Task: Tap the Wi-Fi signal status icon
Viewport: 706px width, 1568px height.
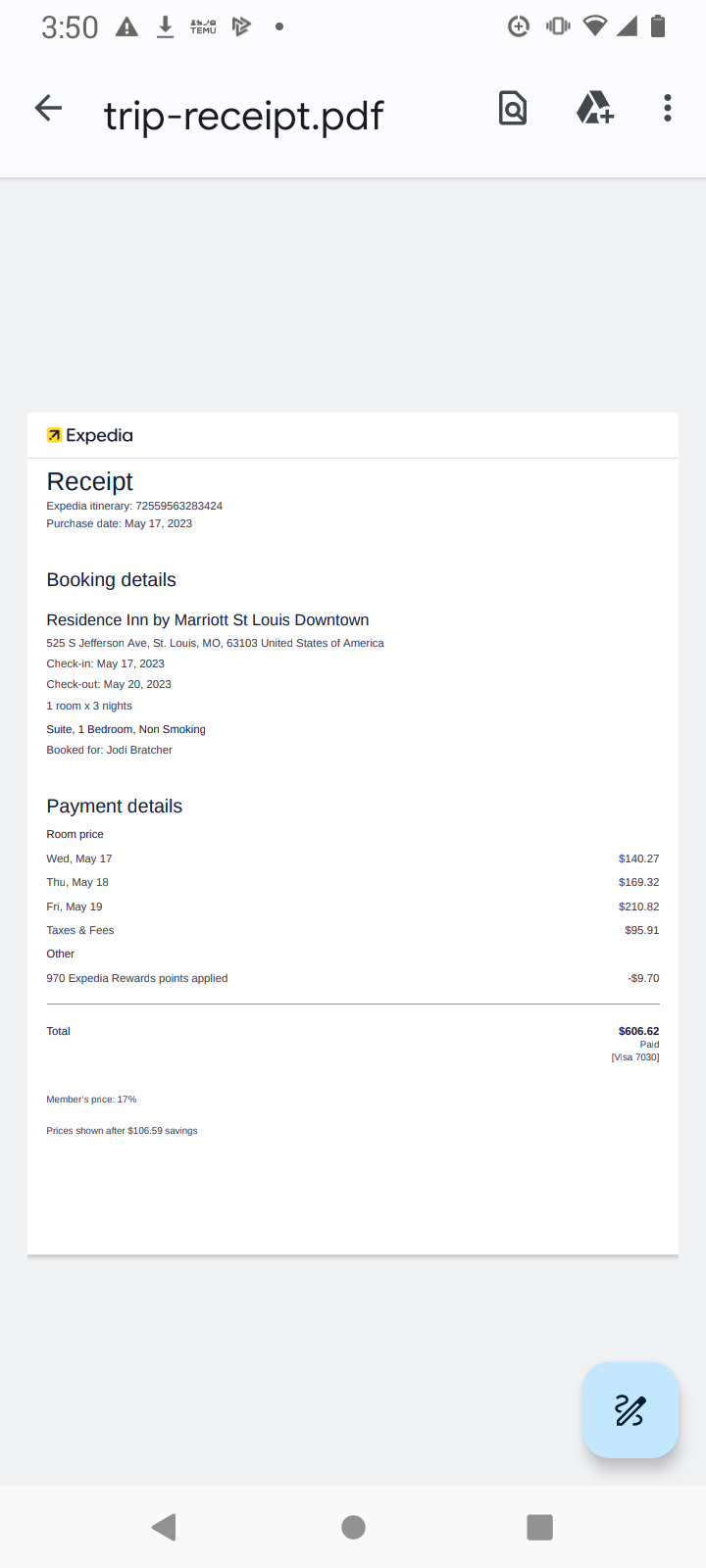Action: tap(594, 27)
